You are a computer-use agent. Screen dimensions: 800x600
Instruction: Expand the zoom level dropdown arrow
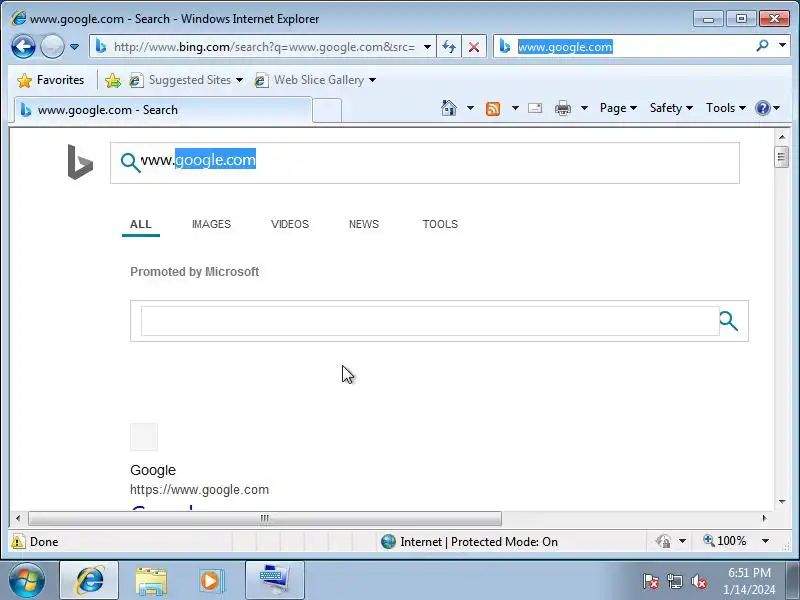click(765, 541)
